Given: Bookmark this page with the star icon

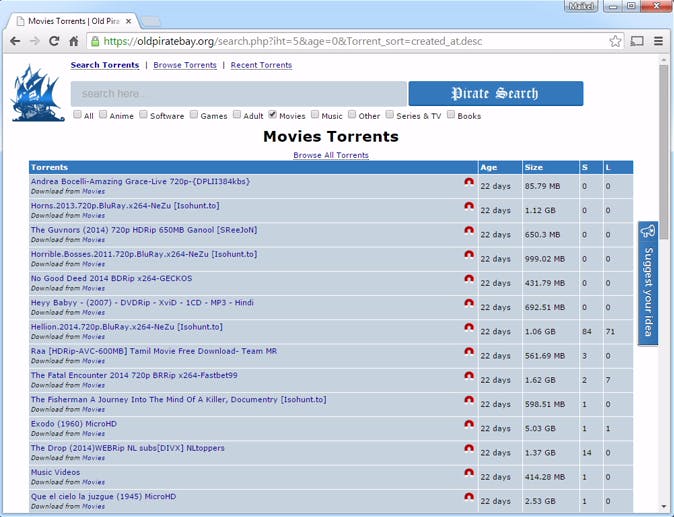Looking at the screenshot, I should coord(615,41).
